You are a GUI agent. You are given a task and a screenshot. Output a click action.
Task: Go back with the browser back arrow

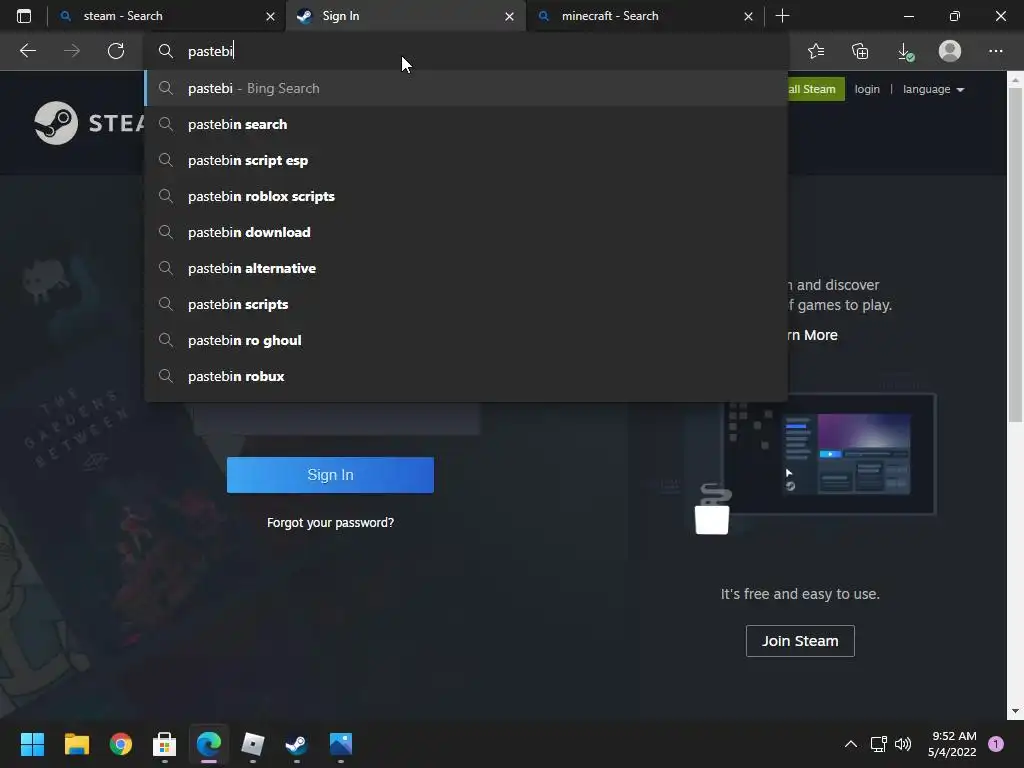(x=27, y=51)
